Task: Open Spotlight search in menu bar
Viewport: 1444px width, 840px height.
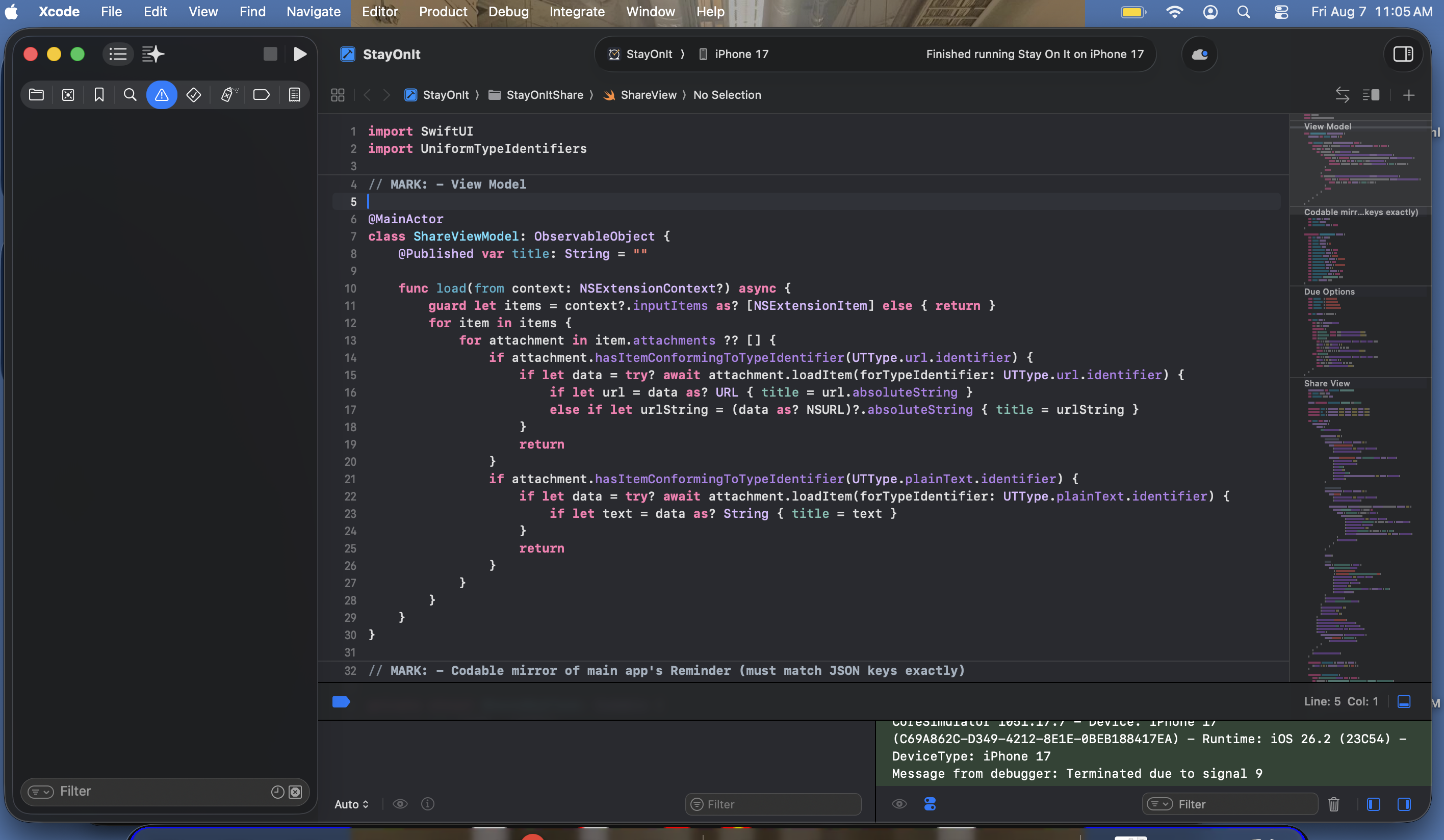Action: [x=1244, y=11]
